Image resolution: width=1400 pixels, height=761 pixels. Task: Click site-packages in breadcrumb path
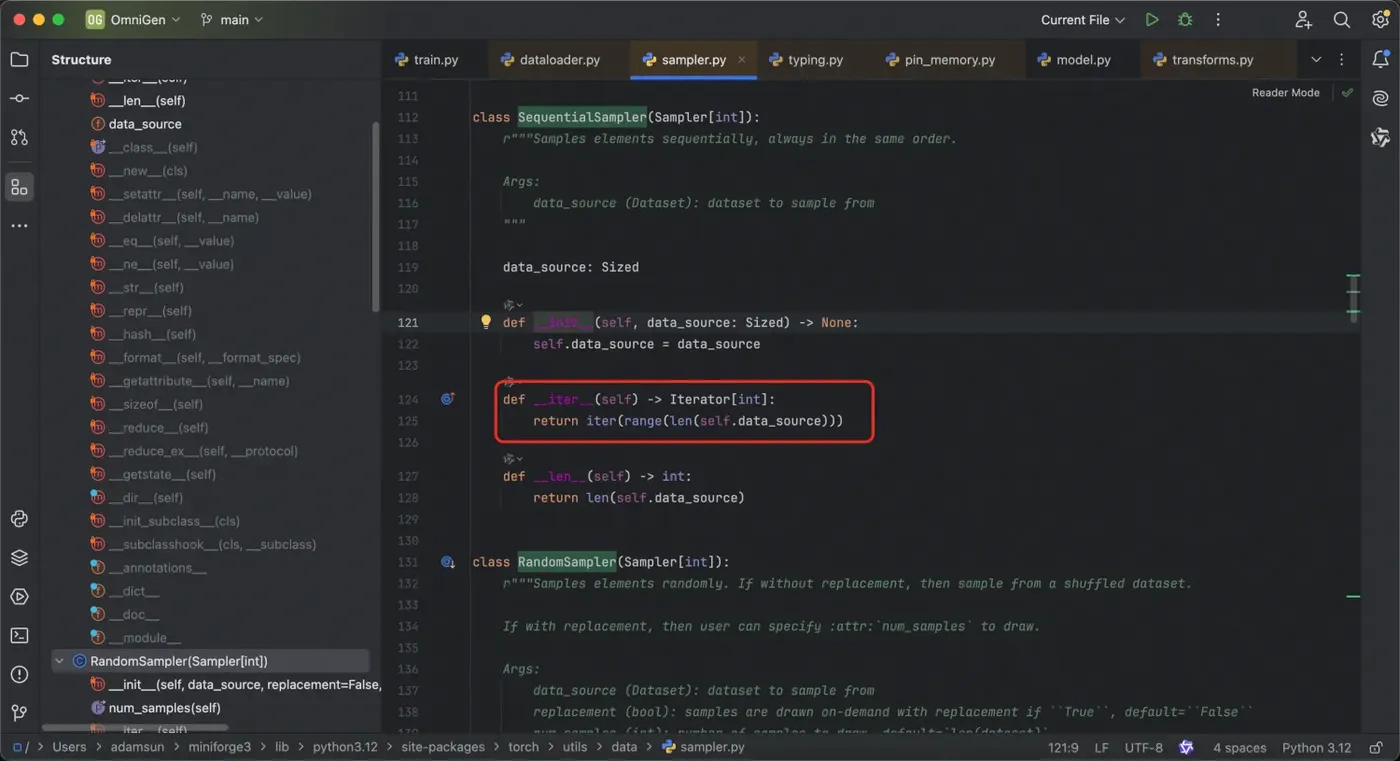443,747
